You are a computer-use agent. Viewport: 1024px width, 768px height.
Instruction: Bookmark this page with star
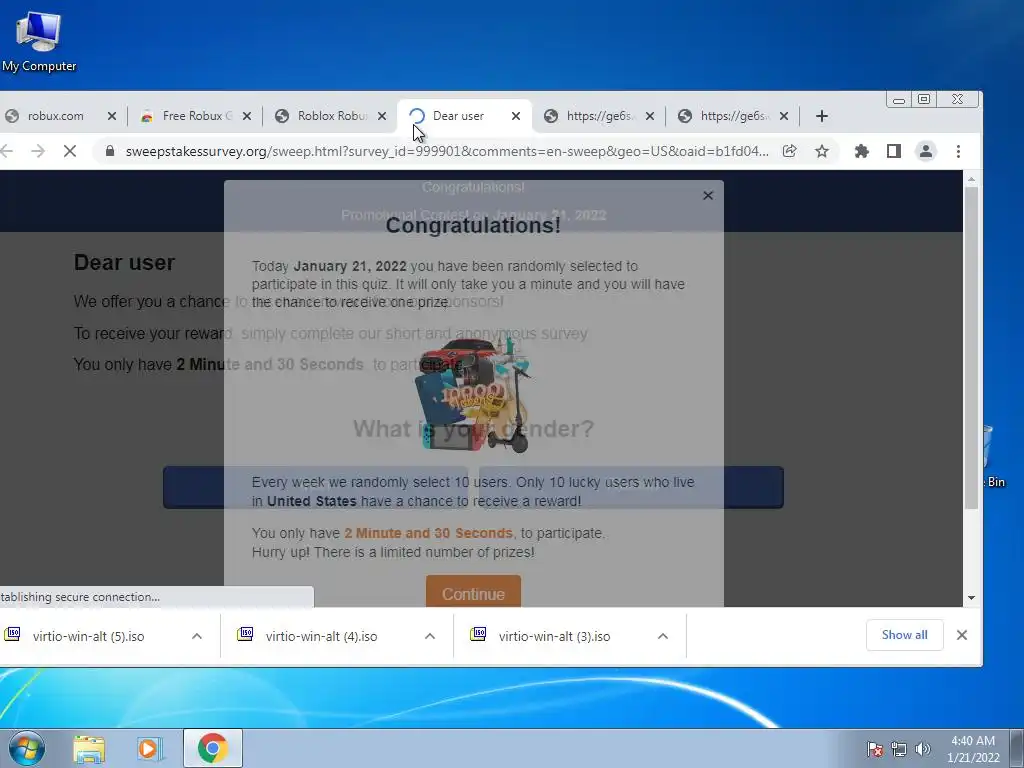[x=822, y=152]
